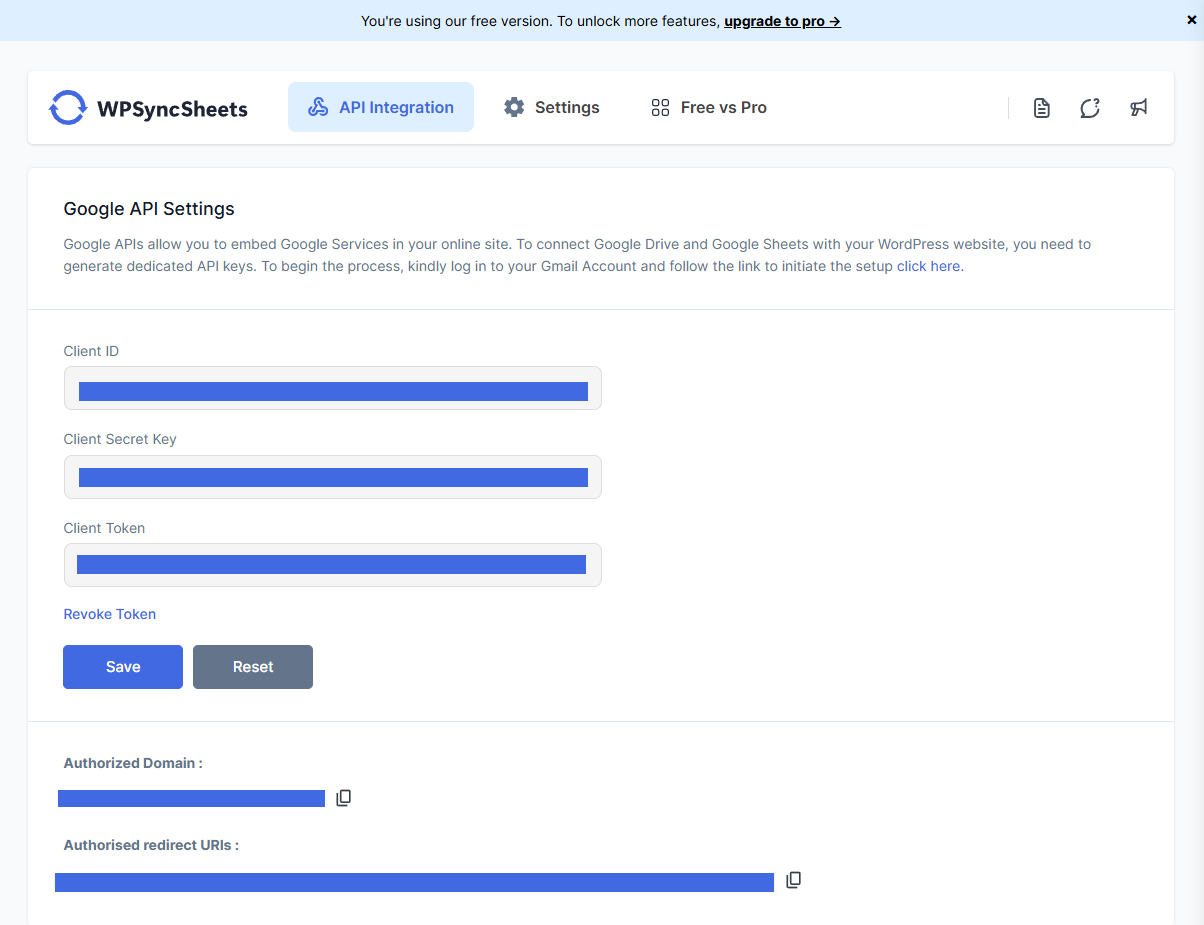This screenshot has height=925, width=1204.
Task: Click the Authorized Domain label
Action: pyautogui.click(x=133, y=763)
